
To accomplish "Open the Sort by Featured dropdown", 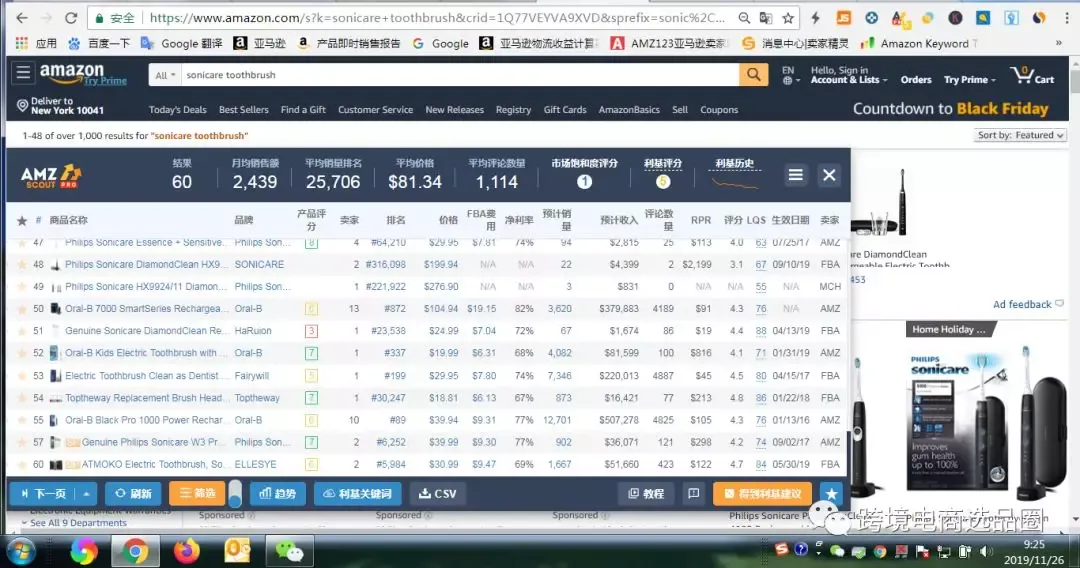I will [x=1020, y=136].
